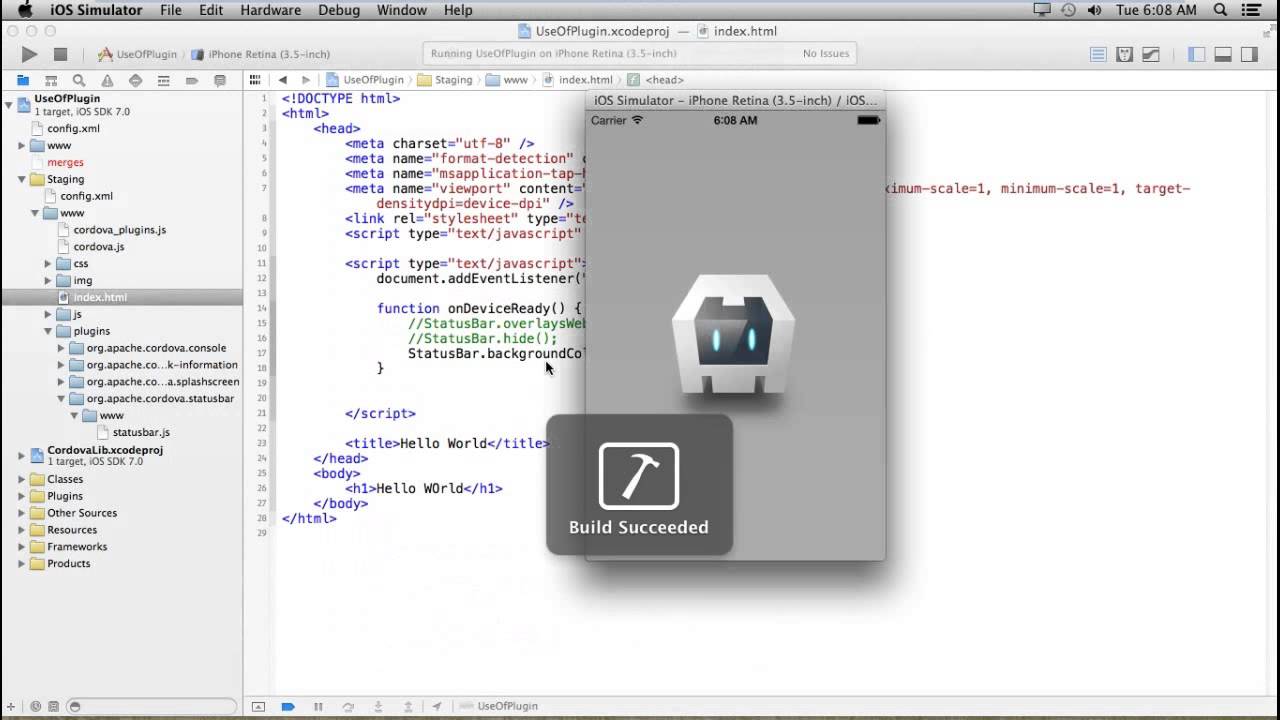Toggle the debug area visibility
Image resolution: width=1280 pixels, height=720 pixels.
pyautogui.click(x=1222, y=55)
